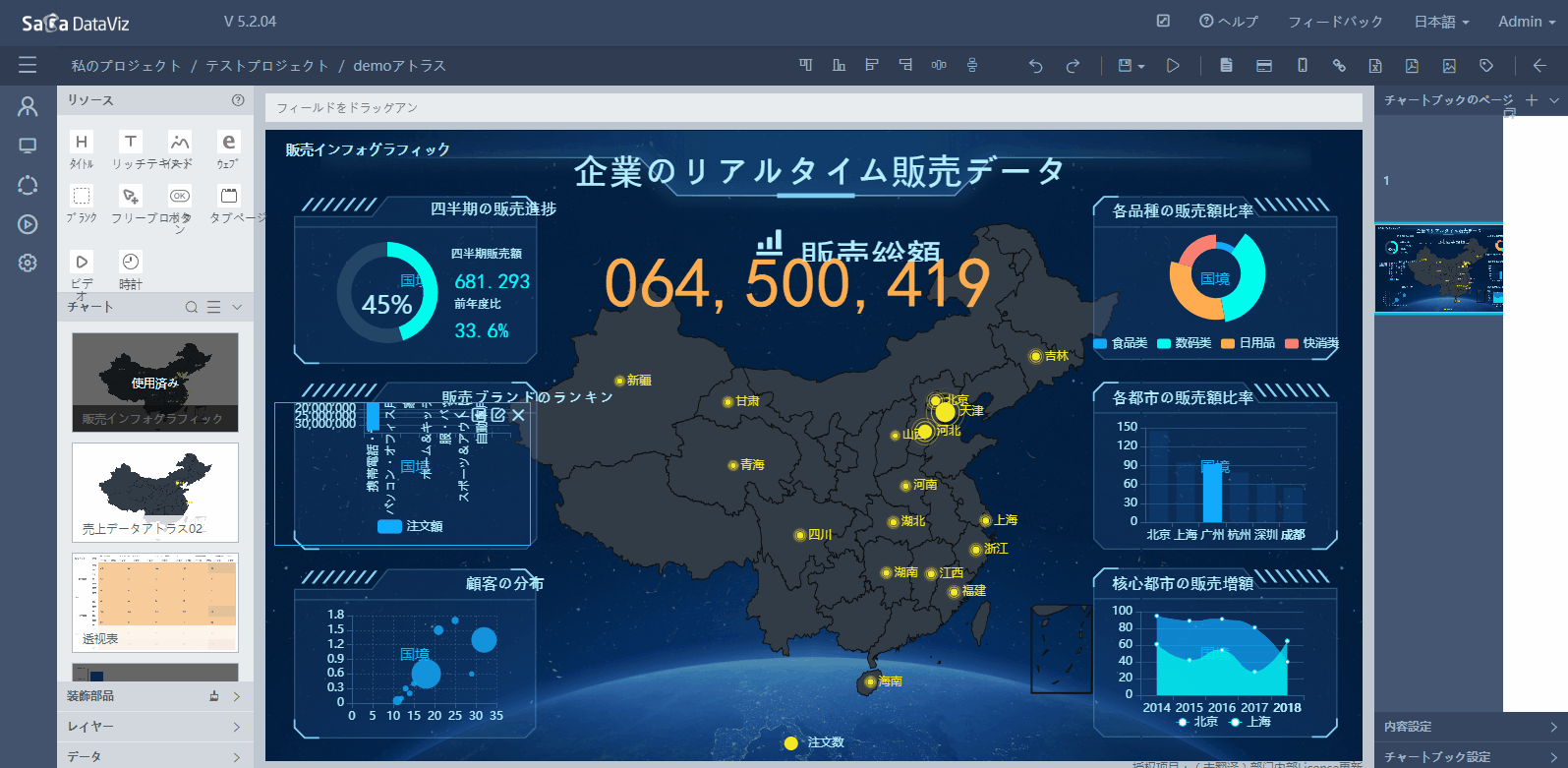Open フィードバック feedback link
The height and width of the screenshot is (768, 1568).
tap(1335, 21)
